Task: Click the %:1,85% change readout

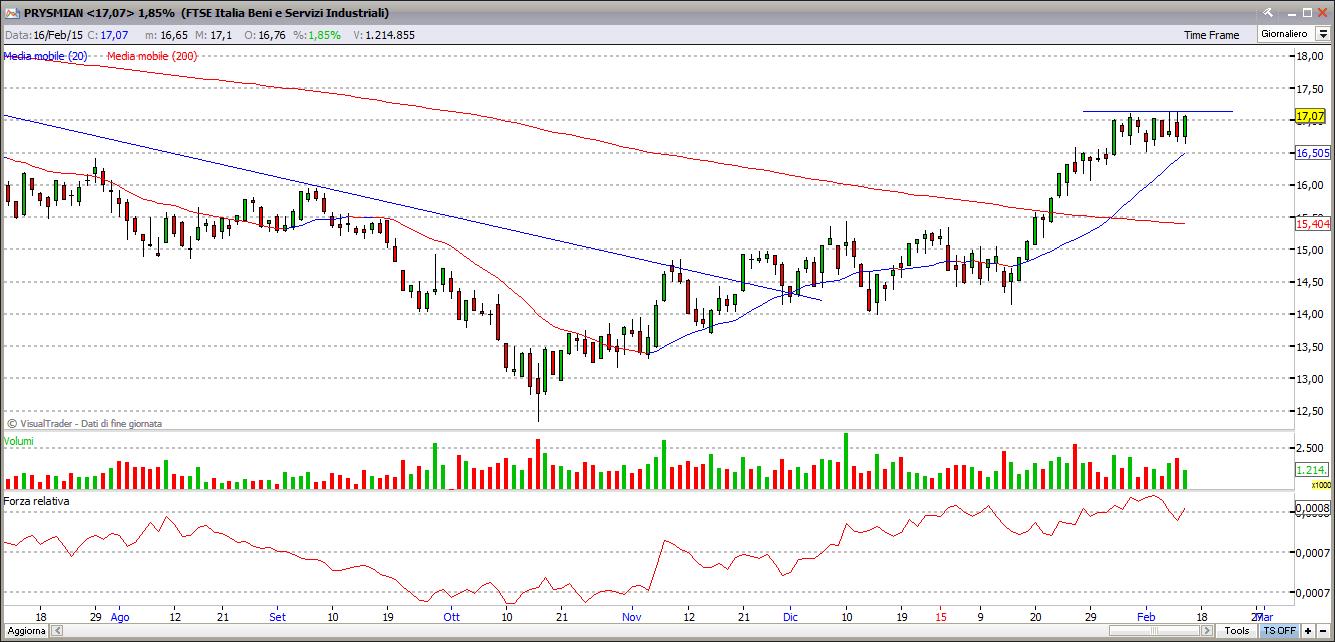Action: (x=318, y=35)
